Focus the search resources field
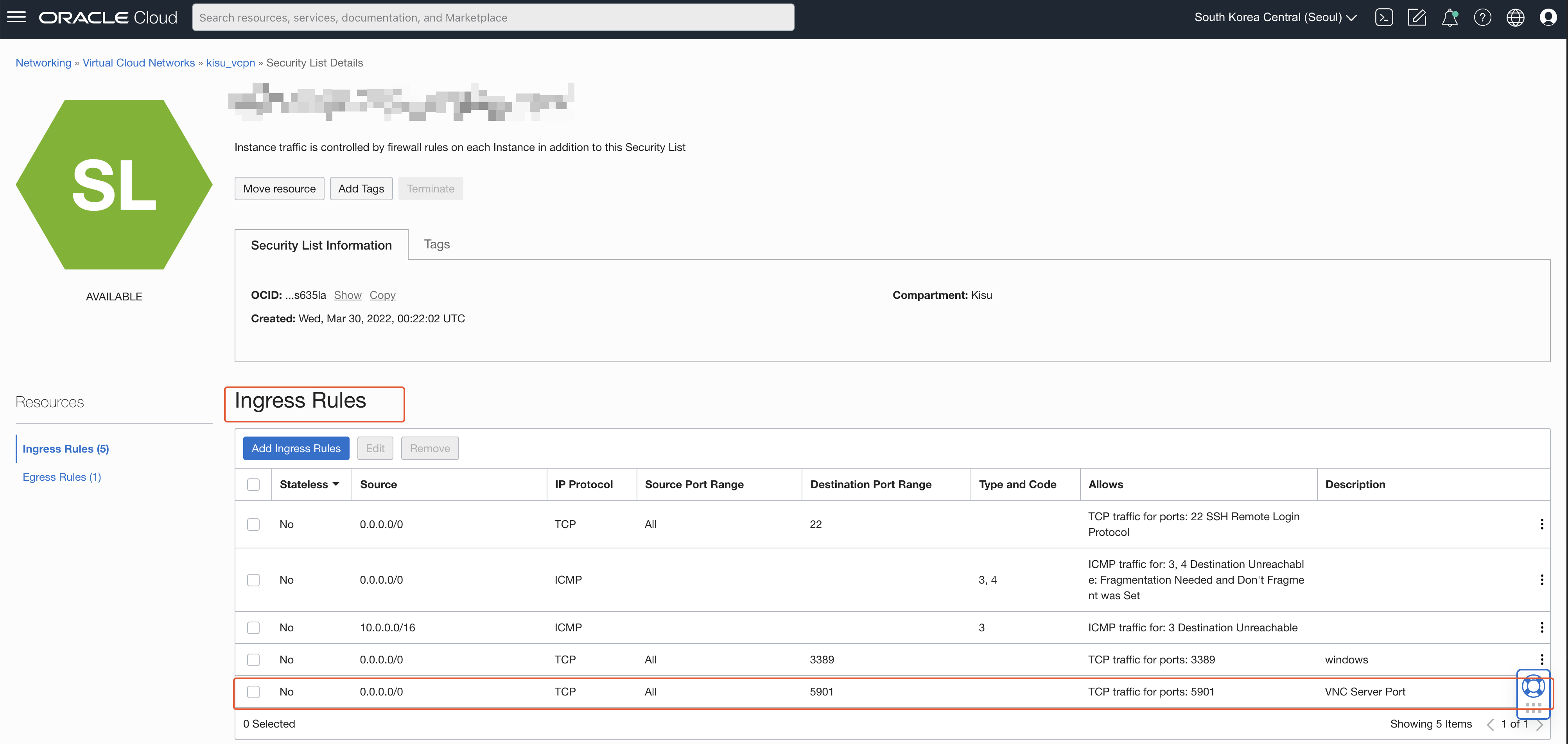The height and width of the screenshot is (744, 1568). click(493, 17)
